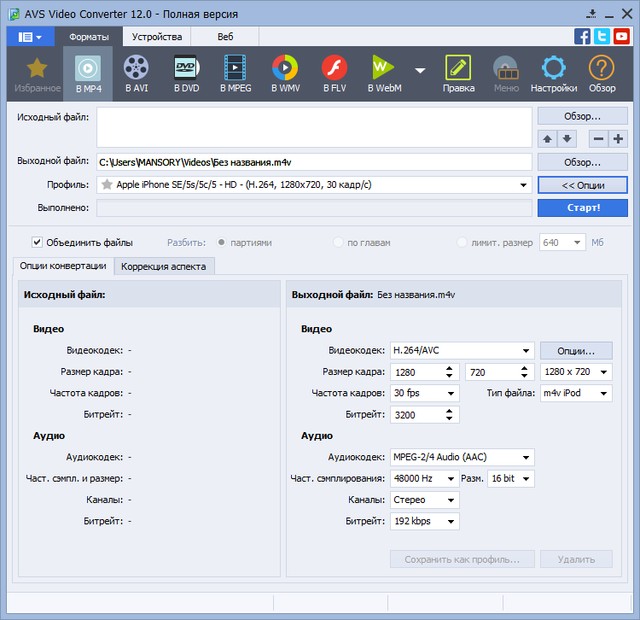
Task: Select the 'по главам' radio option
Action: 339,242
